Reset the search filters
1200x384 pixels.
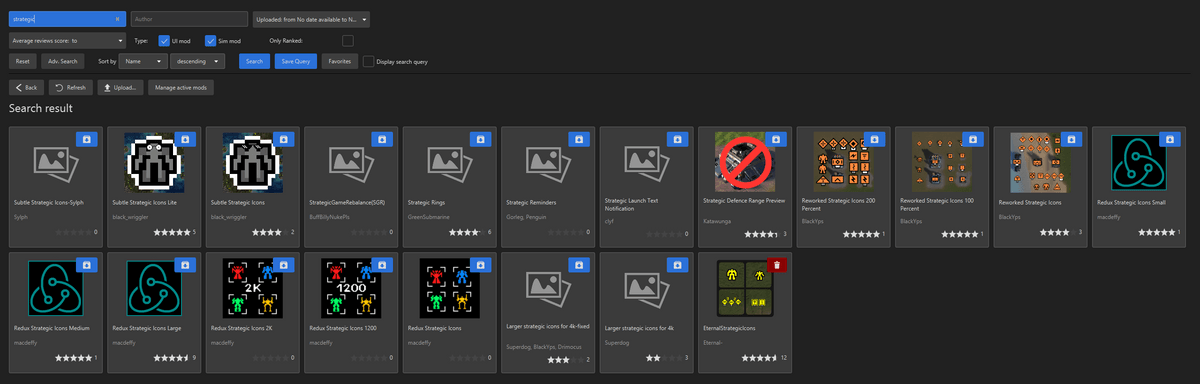(x=23, y=61)
